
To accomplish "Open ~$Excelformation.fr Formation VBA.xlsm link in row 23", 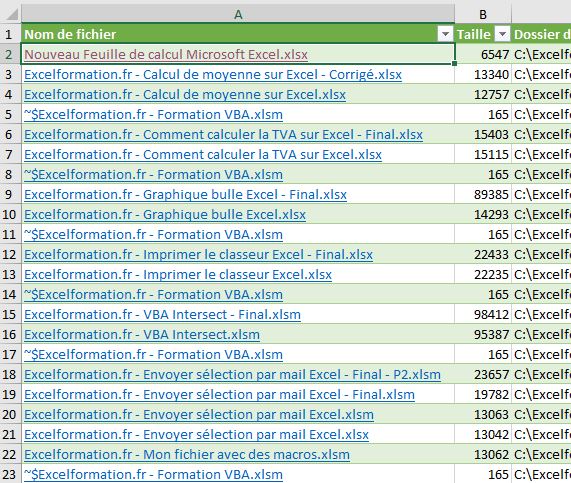I will coord(153,475).
